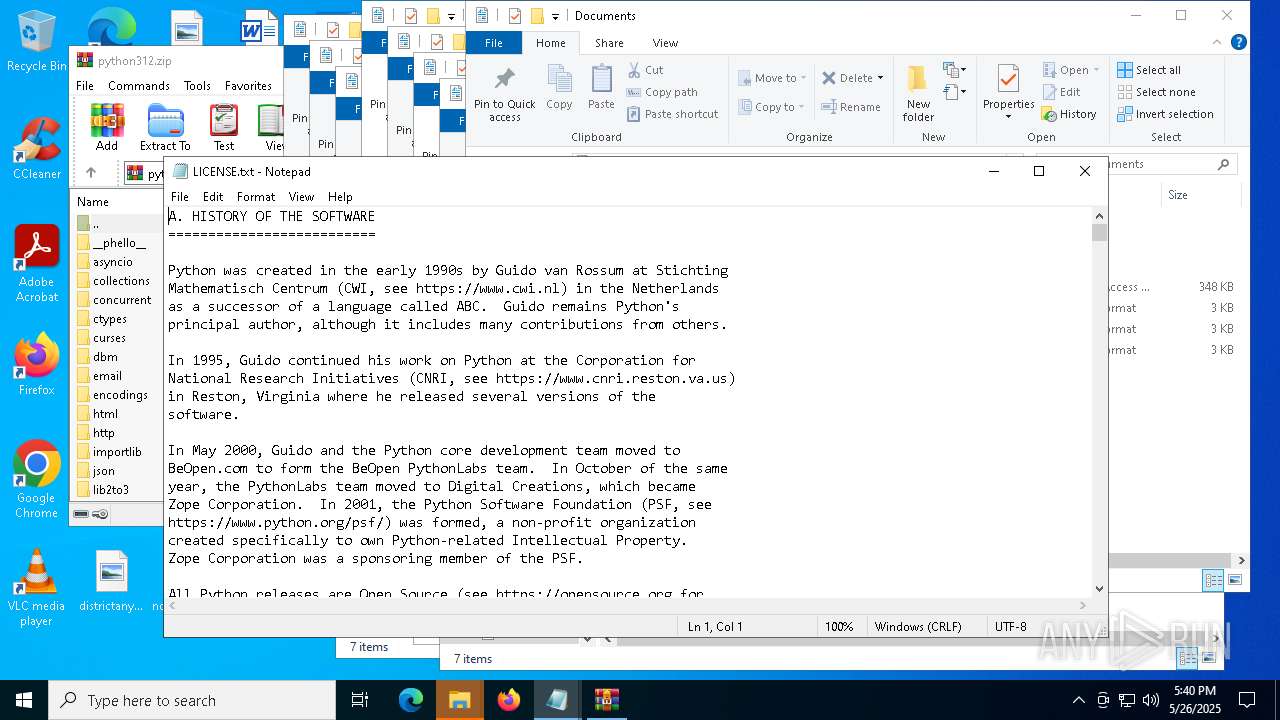Expand Move to dropdown
Image resolution: width=1280 pixels, height=720 pixels.
tap(805, 78)
